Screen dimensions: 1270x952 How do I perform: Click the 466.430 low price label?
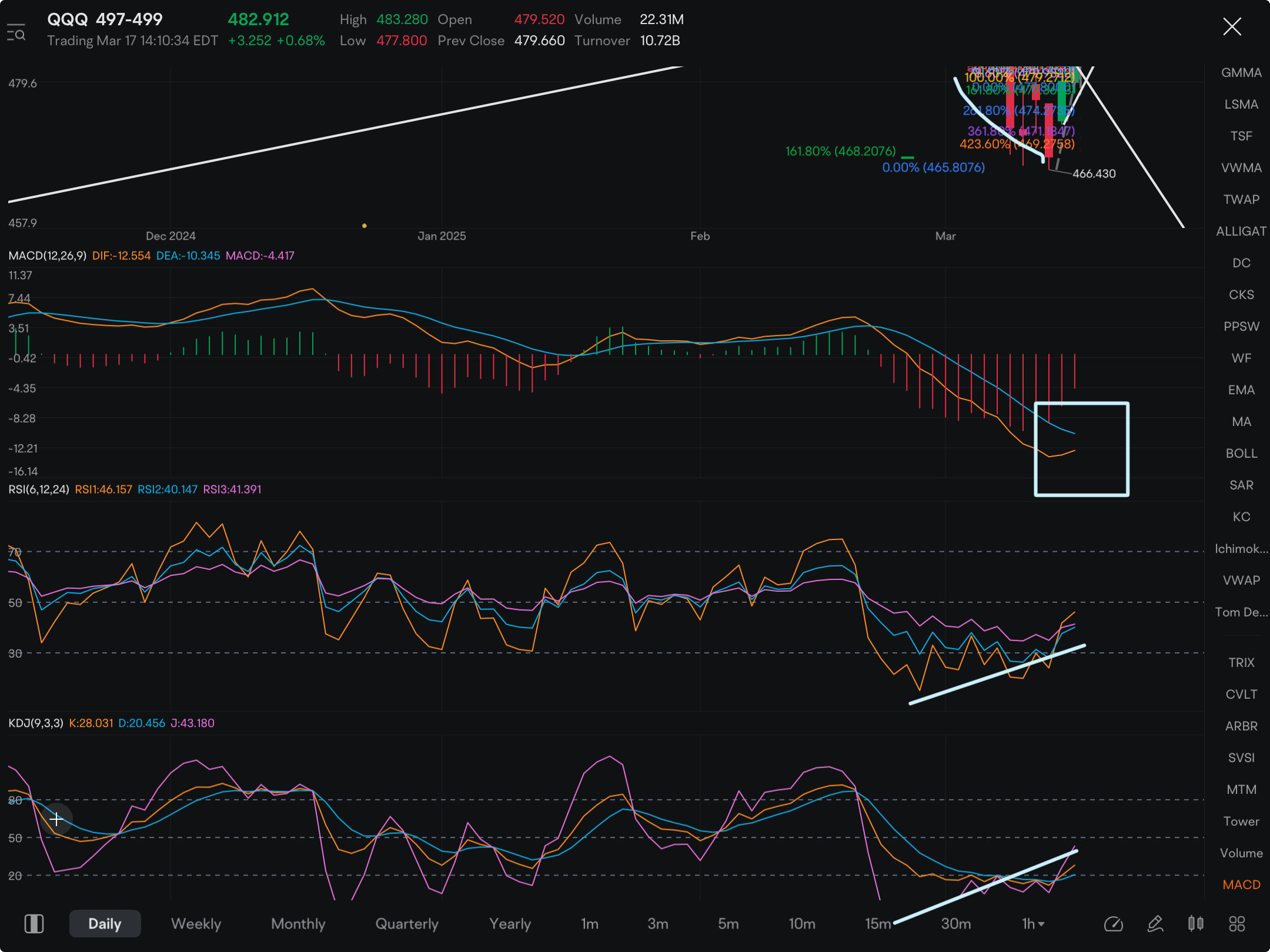tap(1094, 174)
